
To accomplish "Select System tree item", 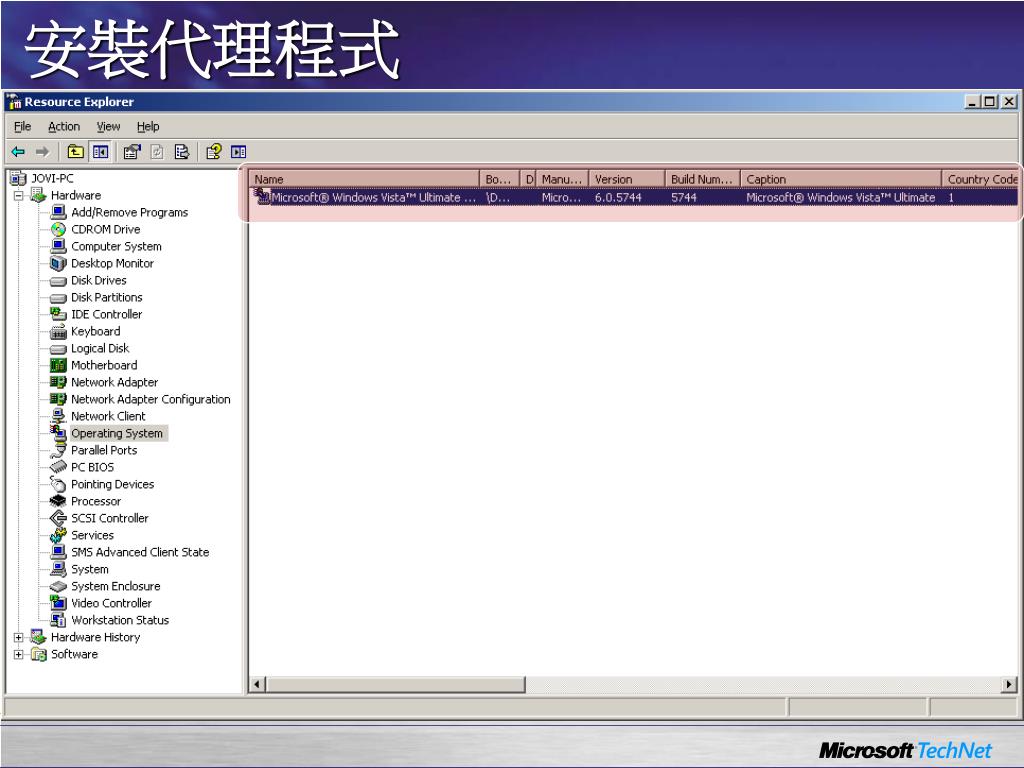I will (x=89, y=569).
